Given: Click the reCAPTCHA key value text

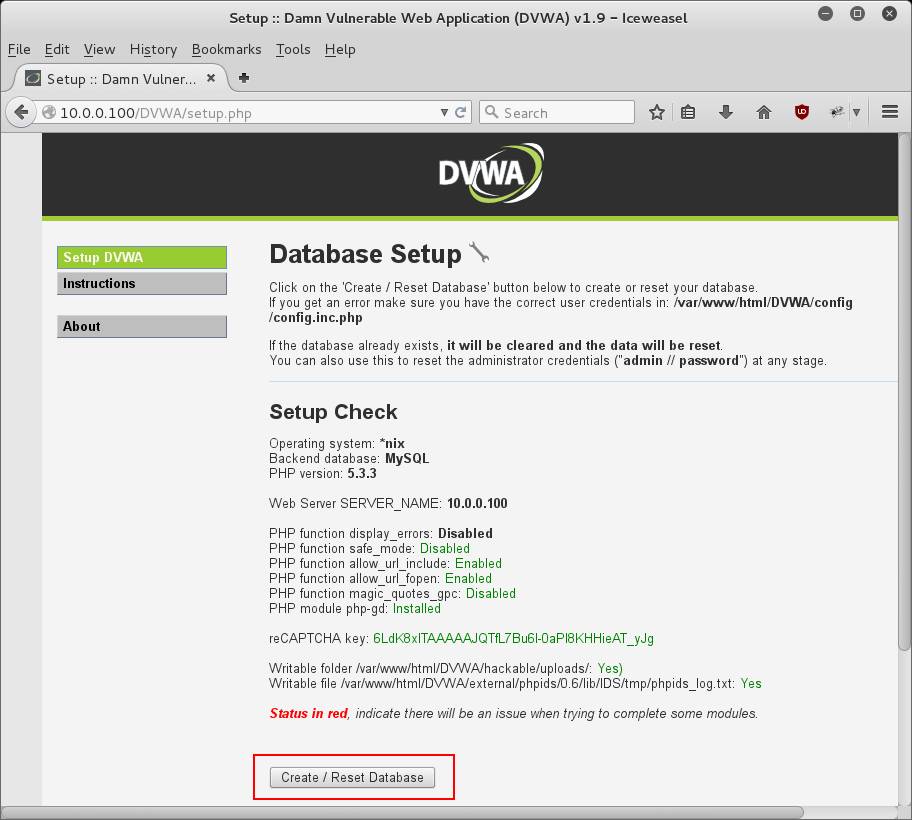Looking at the screenshot, I should (514, 639).
